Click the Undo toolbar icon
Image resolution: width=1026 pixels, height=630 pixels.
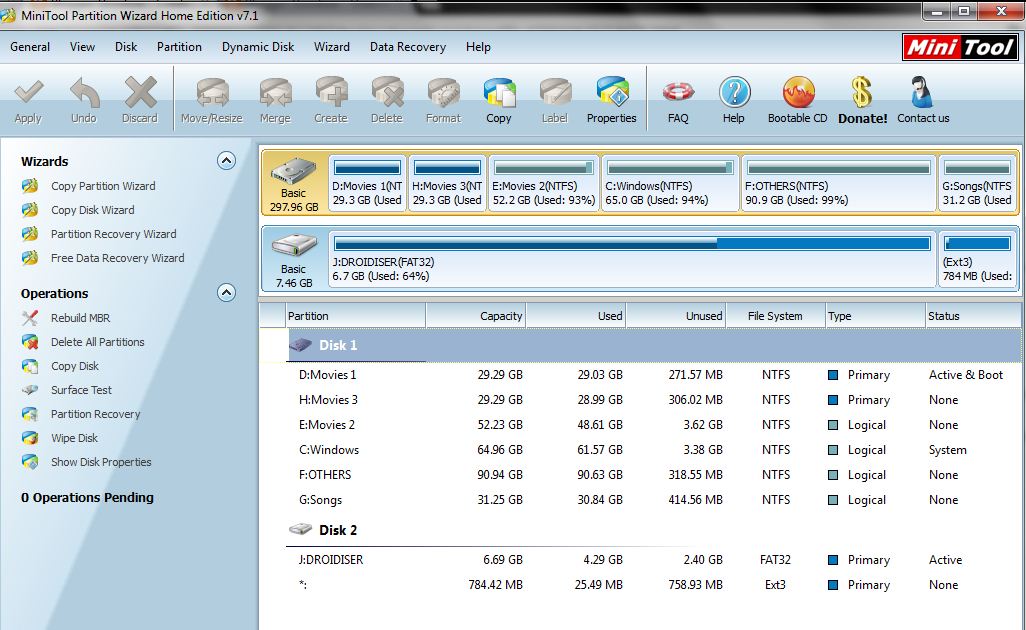tap(84, 98)
